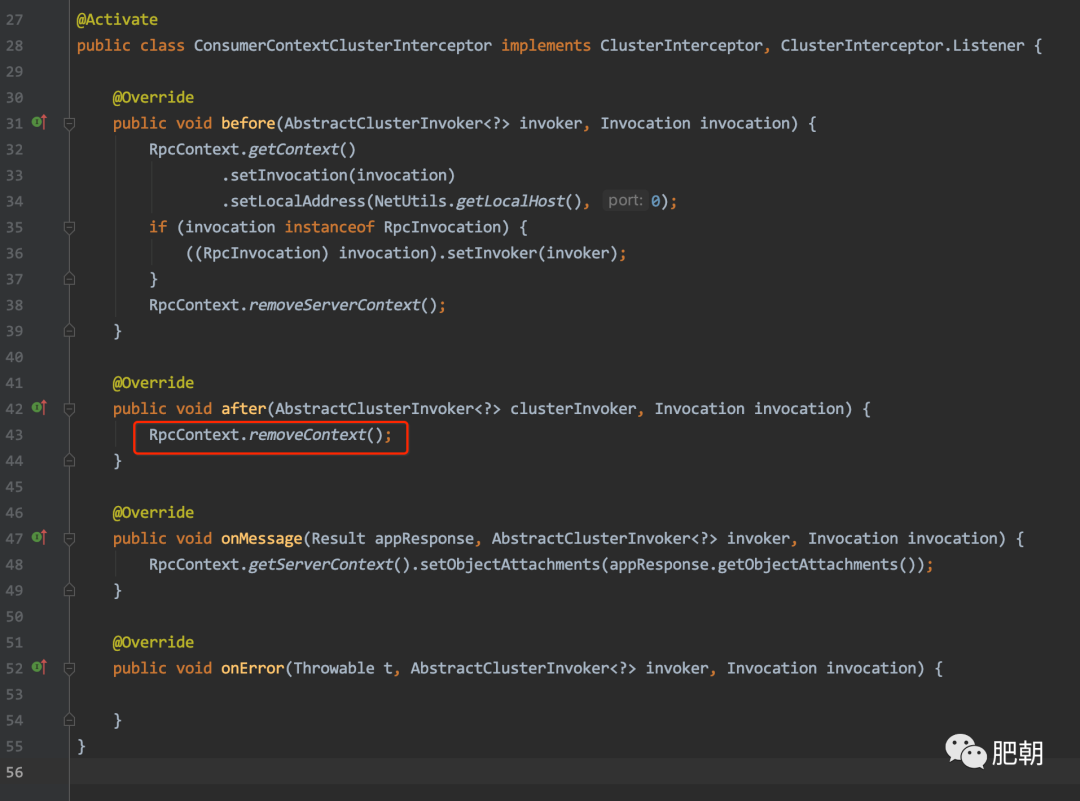Click fold end marker on line 37
Image resolution: width=1080 pixels, height=801 pixels.
(x=70, y=279)
